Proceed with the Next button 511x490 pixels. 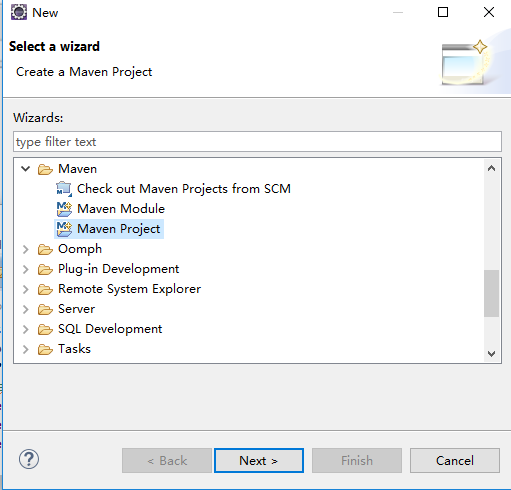(x=259, y=461)
